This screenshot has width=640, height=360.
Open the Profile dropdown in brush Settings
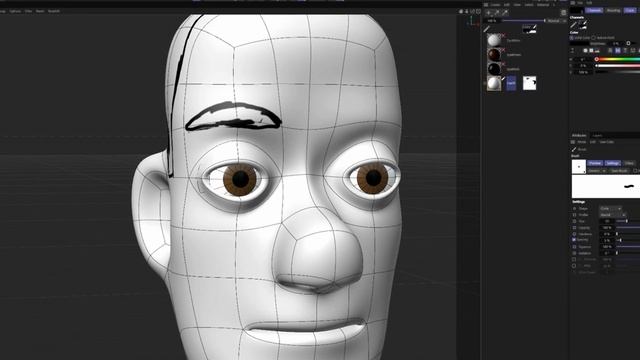coord(613,215)
